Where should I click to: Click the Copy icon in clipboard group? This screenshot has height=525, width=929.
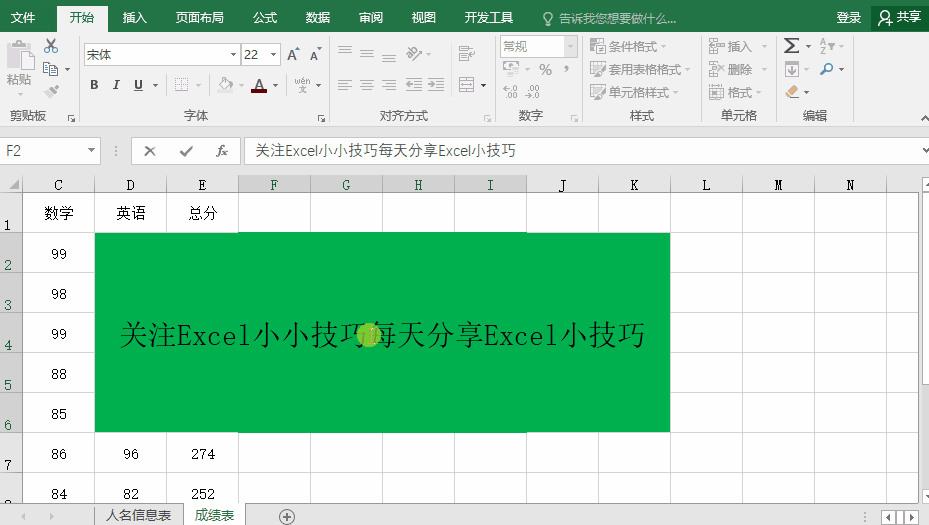(50, 69)
